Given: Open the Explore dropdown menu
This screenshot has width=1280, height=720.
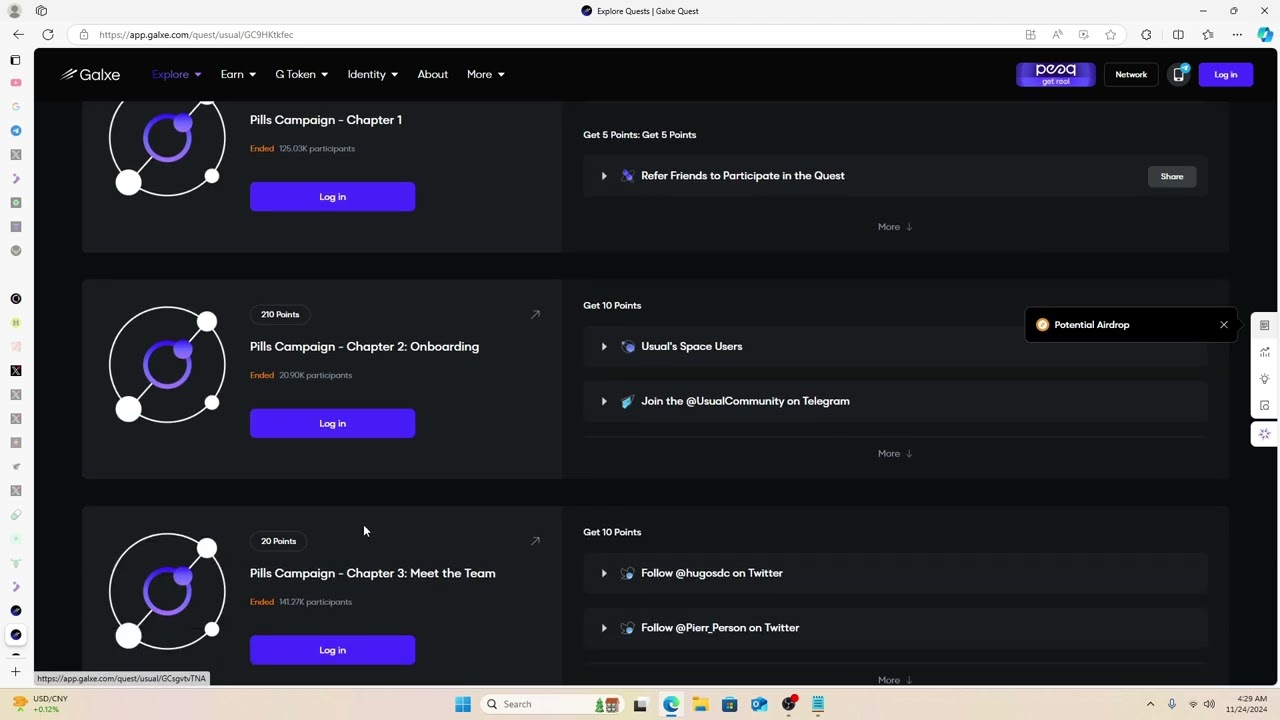Looking at the screenshot, I should pyautogui.click(x=176, y=75).
